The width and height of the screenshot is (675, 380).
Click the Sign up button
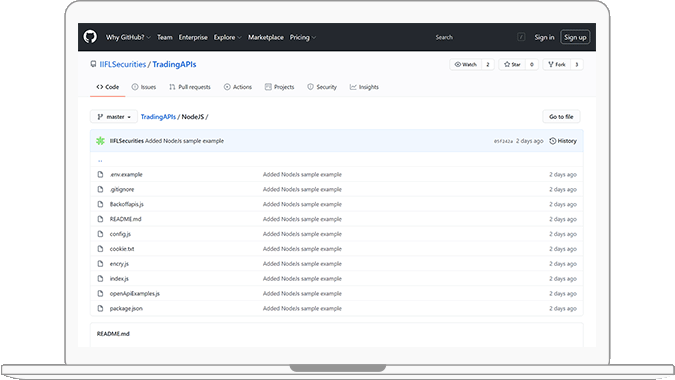point(575,37)
